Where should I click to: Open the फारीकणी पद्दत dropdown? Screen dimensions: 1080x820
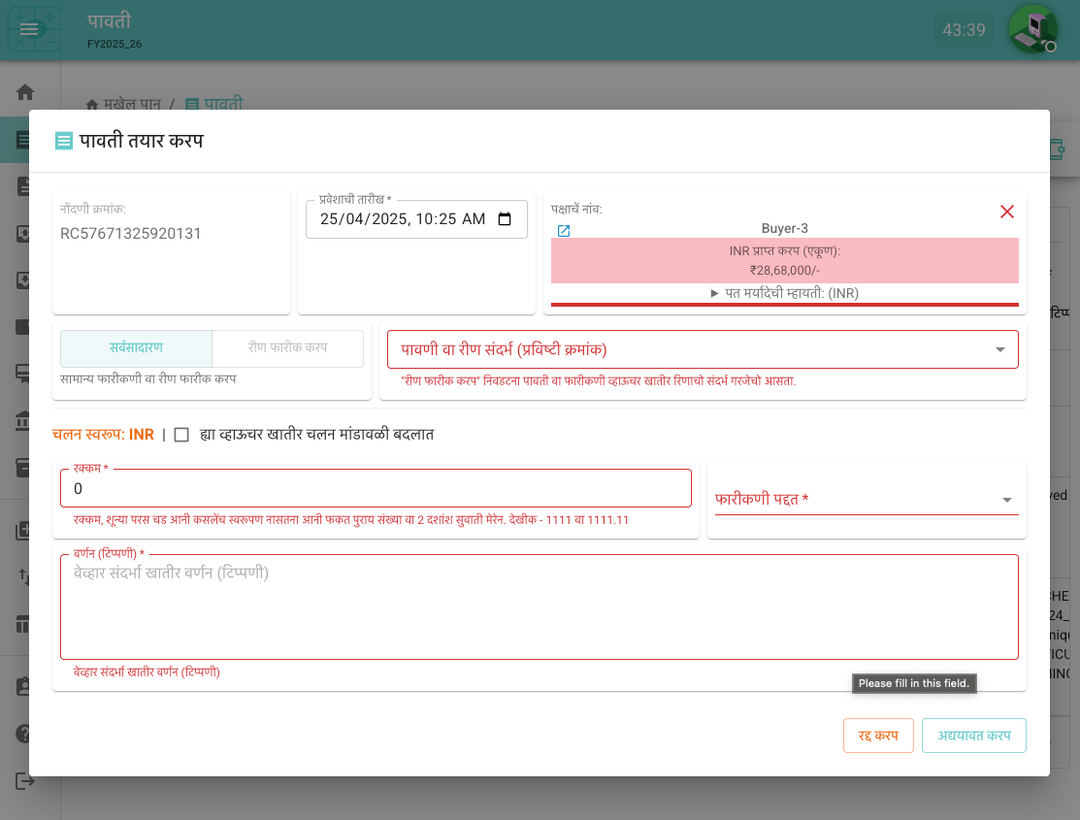(866, 499)
